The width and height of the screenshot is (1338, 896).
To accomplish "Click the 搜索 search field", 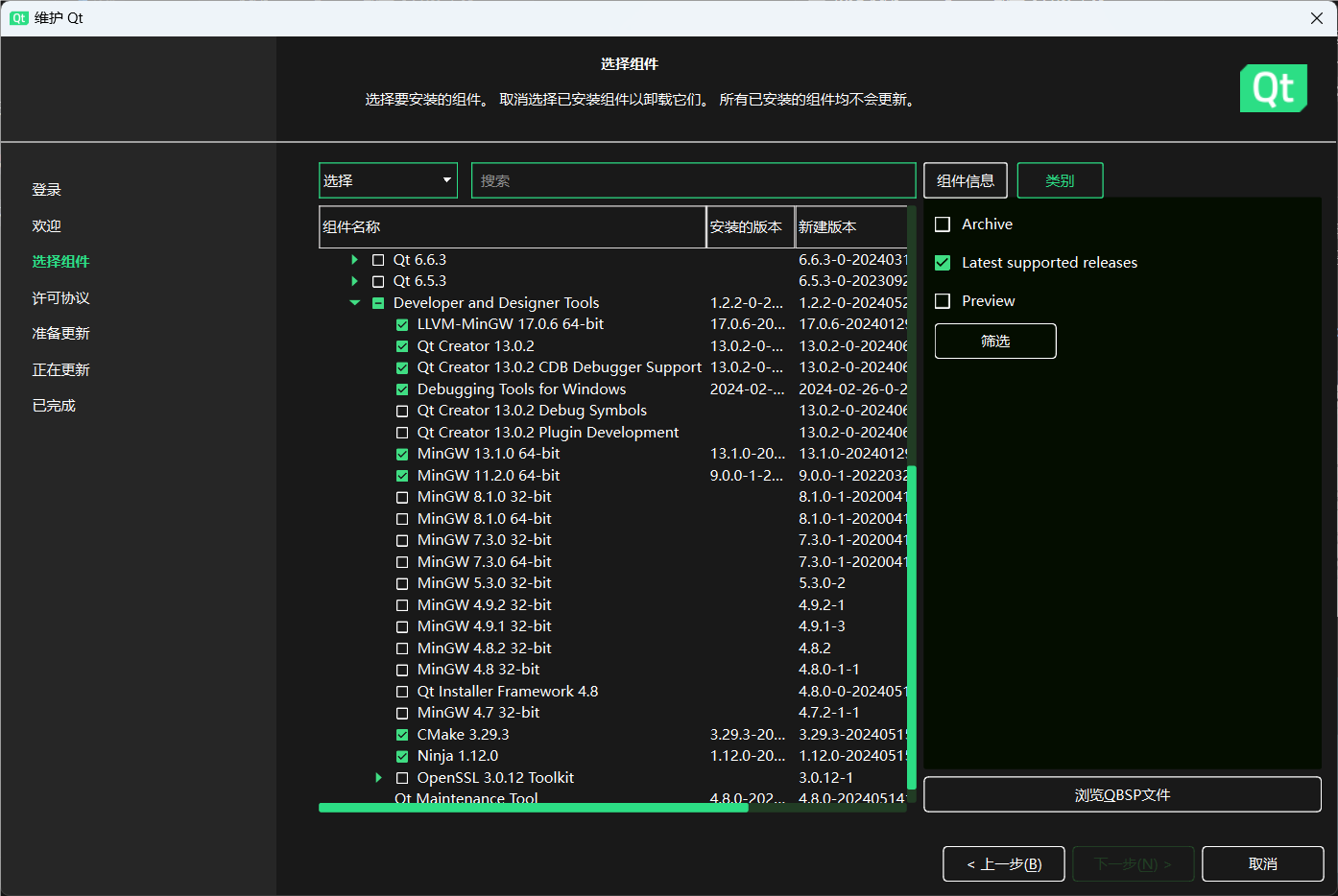I will pos(693,179).
